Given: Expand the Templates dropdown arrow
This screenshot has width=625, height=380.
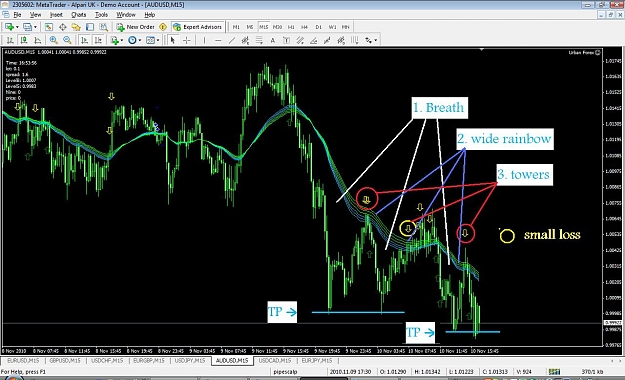Looking at the screenshot, I should click(158, 40).
